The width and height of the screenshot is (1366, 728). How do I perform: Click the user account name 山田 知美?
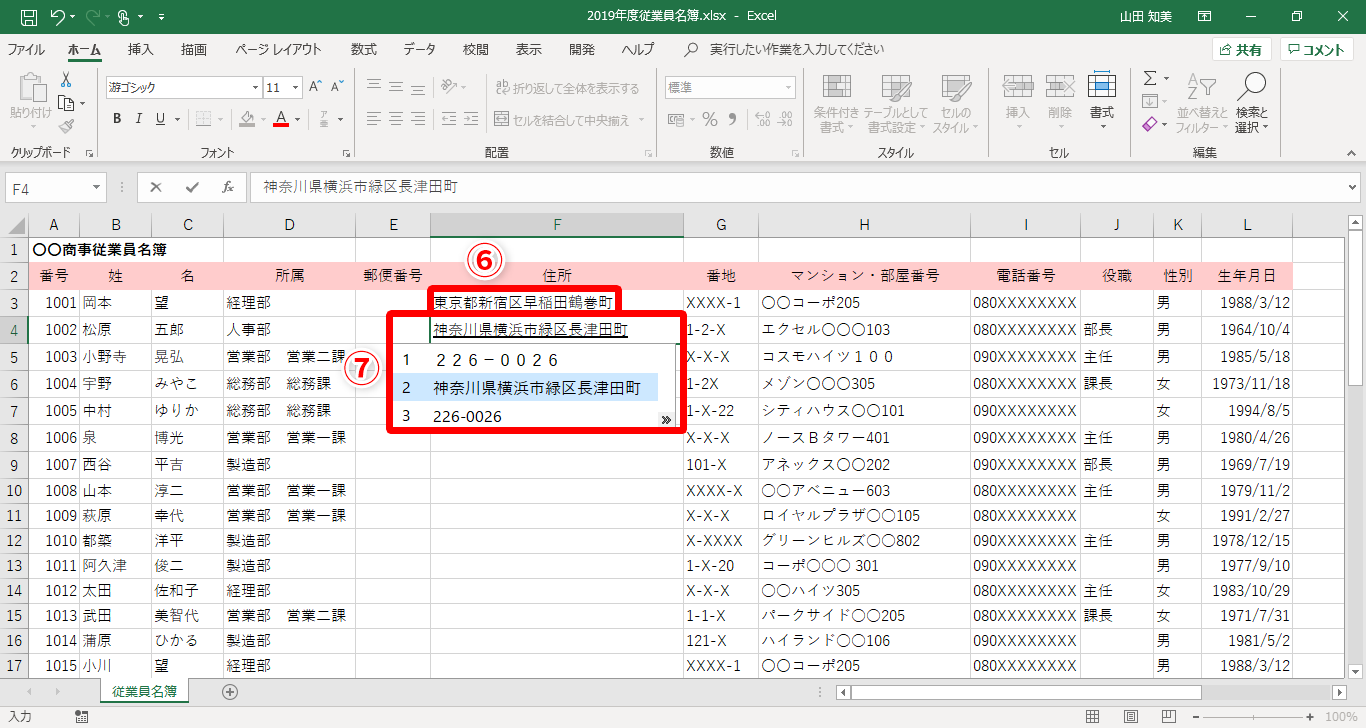coord(1146,16)
